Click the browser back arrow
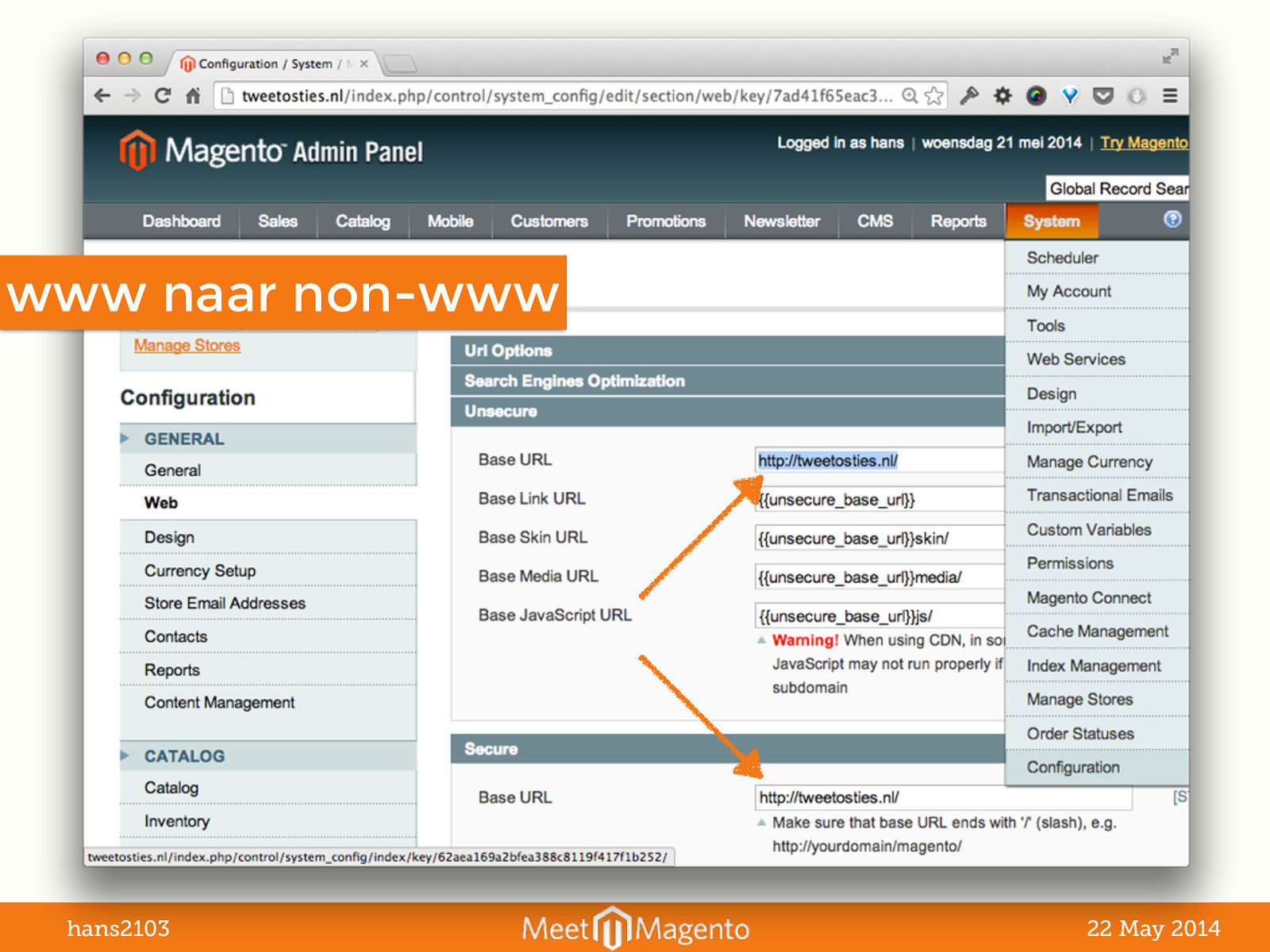 point(102,96)
